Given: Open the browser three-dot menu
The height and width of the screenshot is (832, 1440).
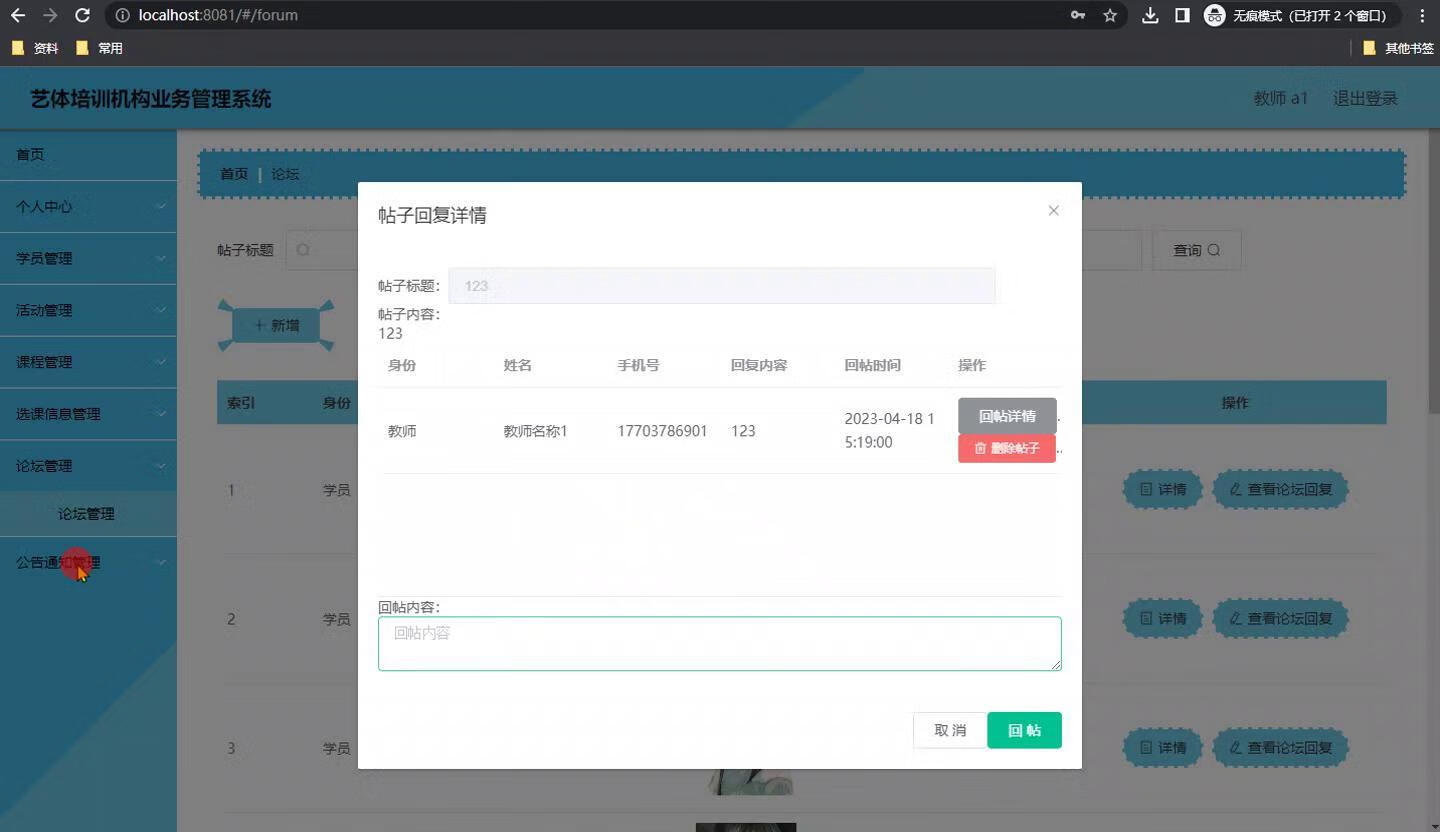Looking at the screenshot, I should point(1422,15).
